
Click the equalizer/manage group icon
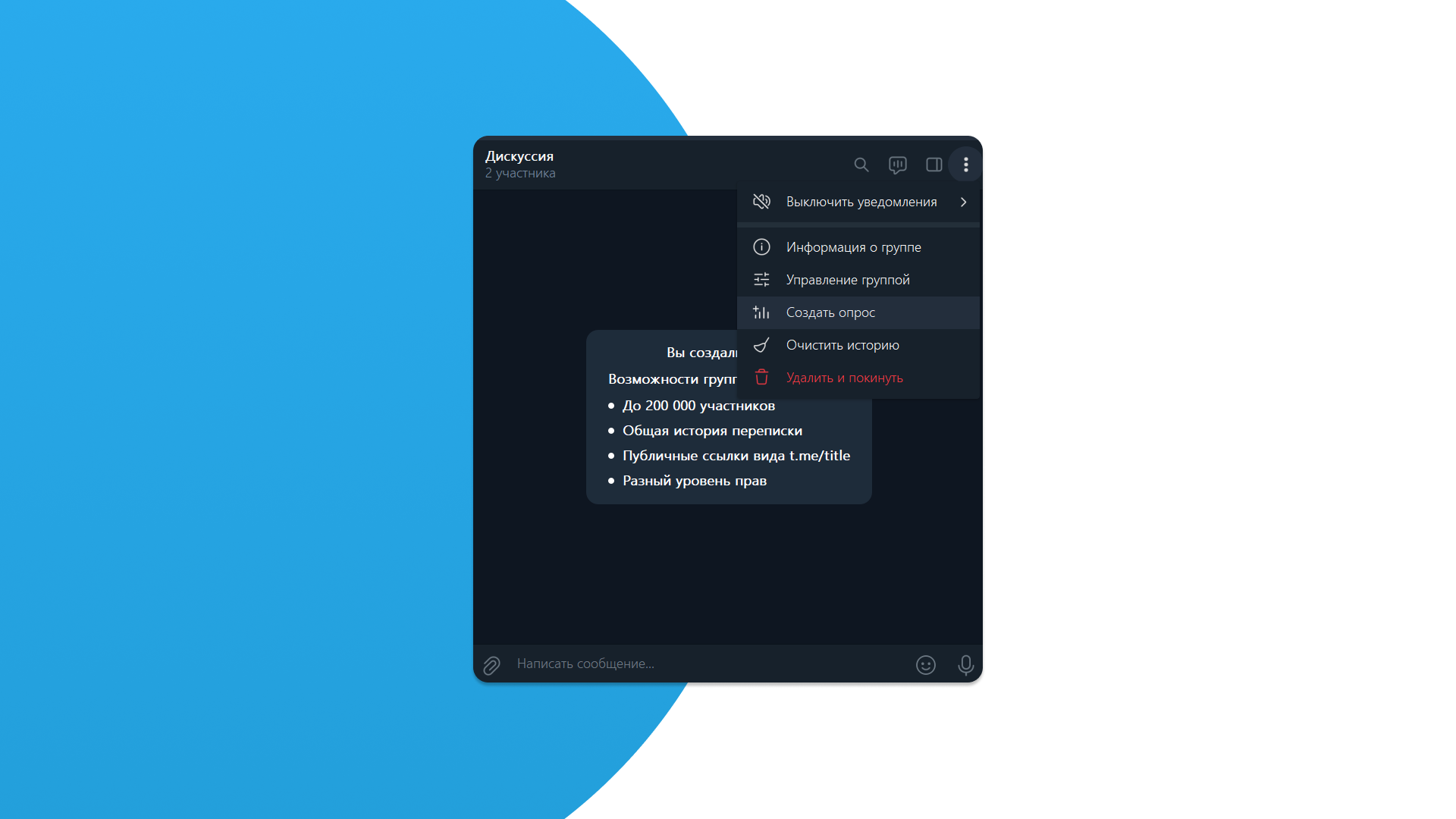[762, 279]
